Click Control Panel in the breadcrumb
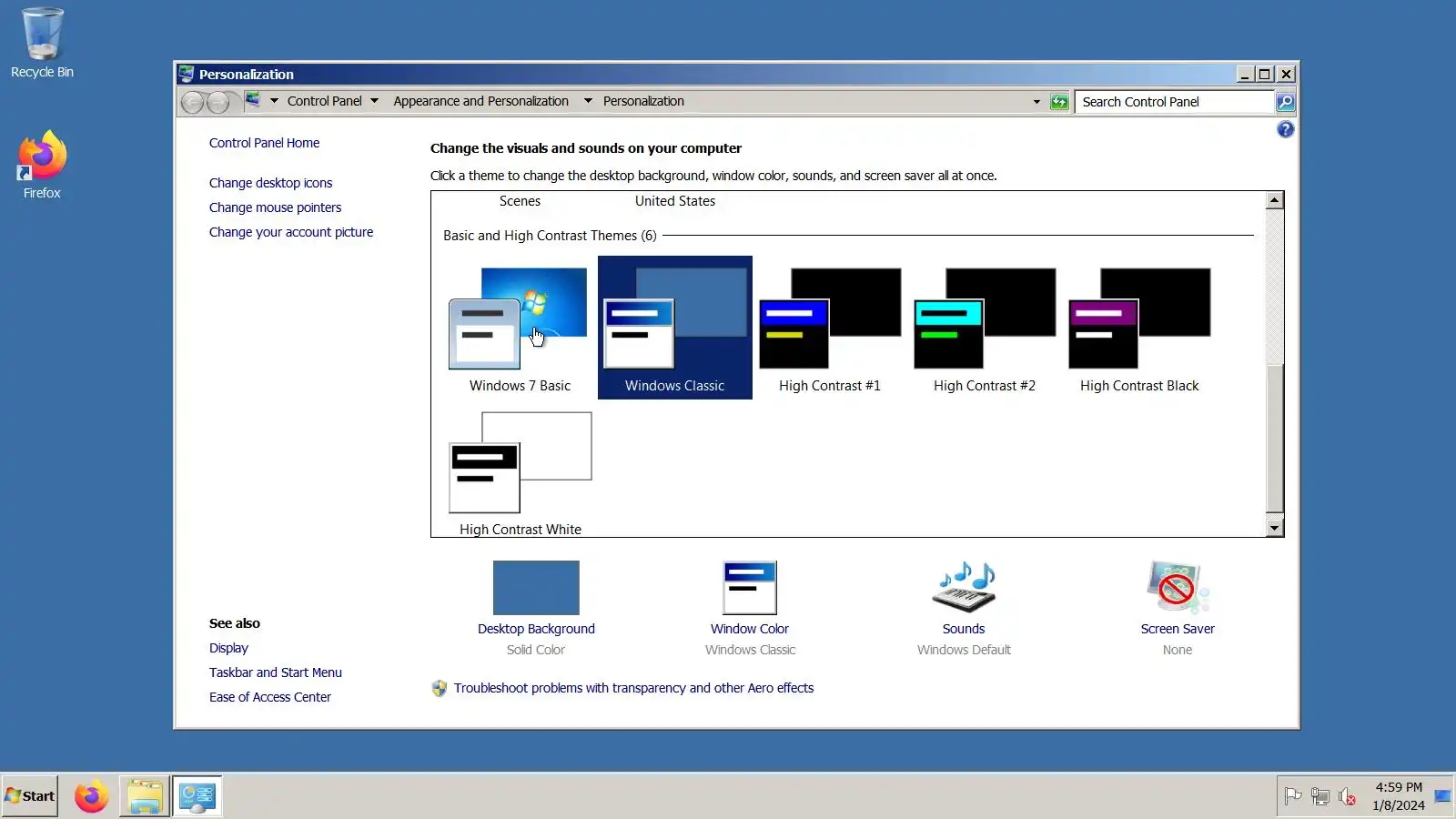The width and height of the screenshot is (1456, 819). (x=324, y=101)
